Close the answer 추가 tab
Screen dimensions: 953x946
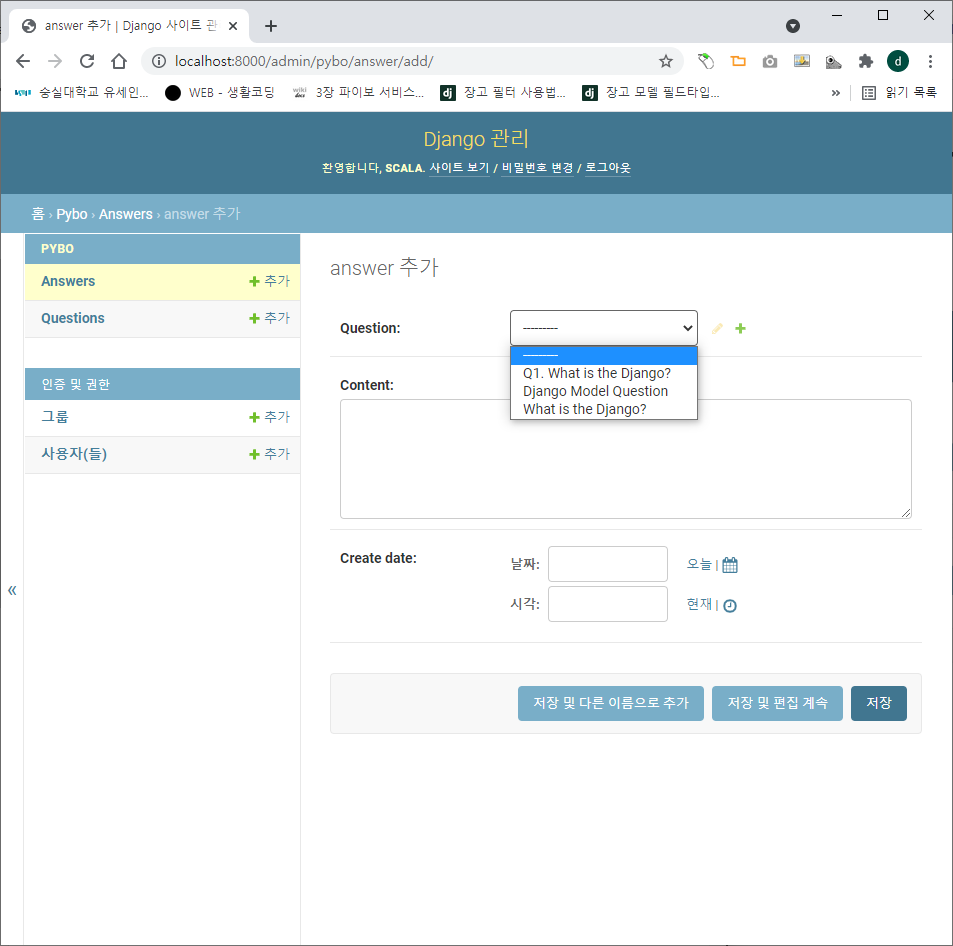pyautogui.click(x=233, y=26)
